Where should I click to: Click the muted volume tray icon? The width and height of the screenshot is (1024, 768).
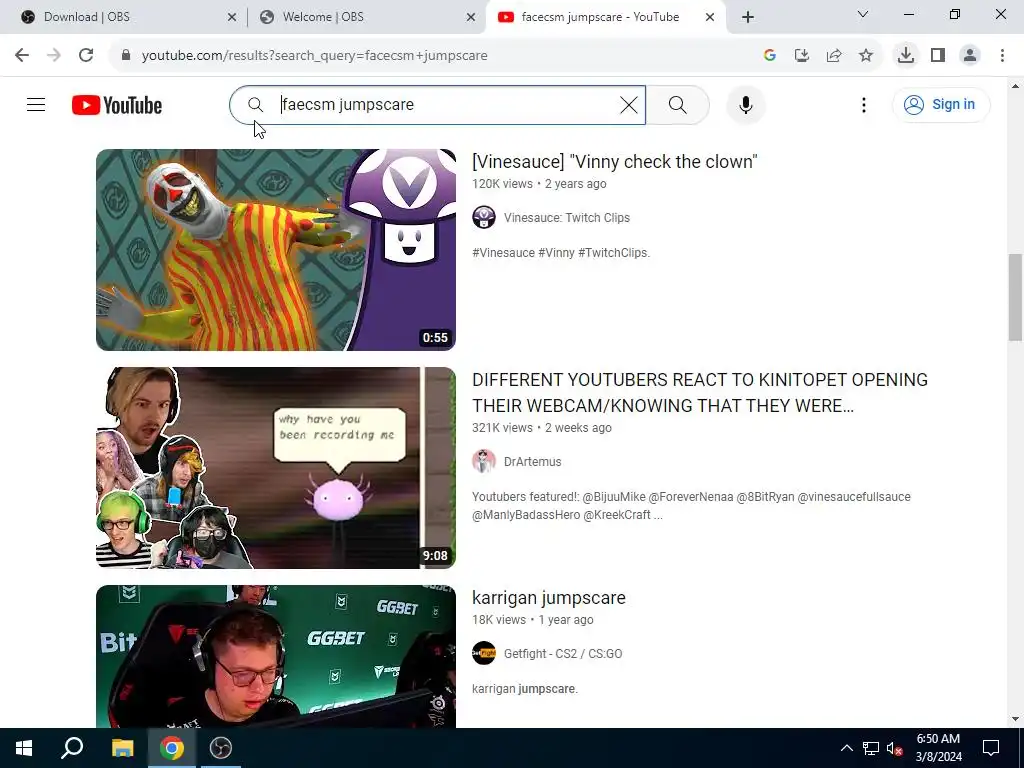pyautogui.click(x=895, y=748)
